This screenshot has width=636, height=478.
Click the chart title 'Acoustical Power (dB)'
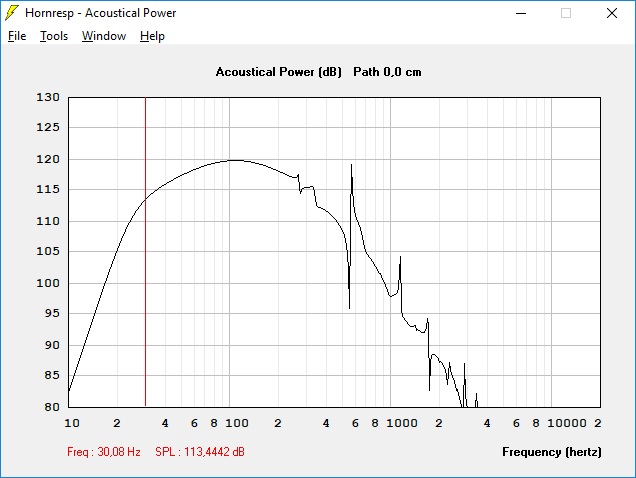279,72
